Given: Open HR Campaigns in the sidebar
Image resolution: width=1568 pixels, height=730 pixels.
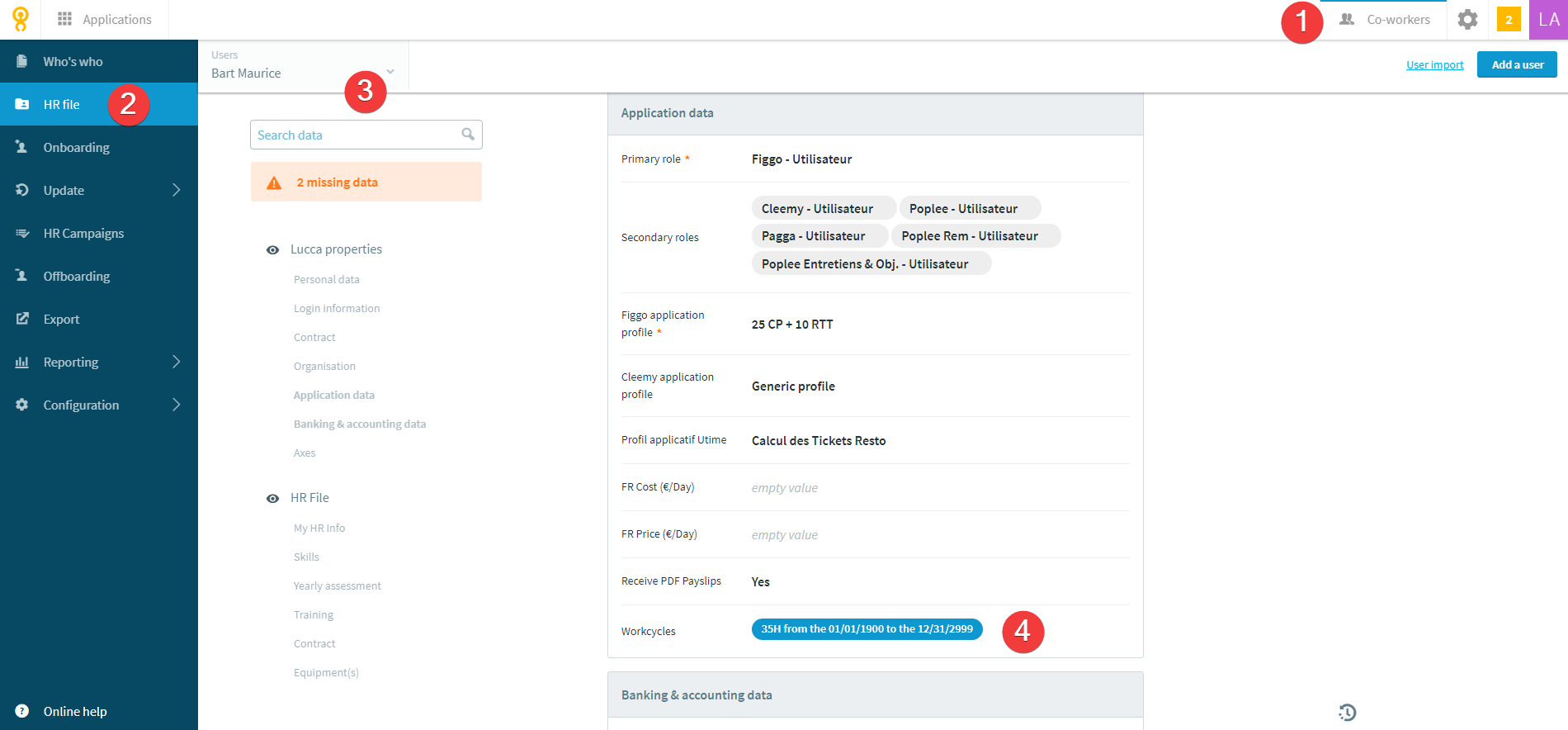Looking at the screenshot, I should tap(99, 233).
